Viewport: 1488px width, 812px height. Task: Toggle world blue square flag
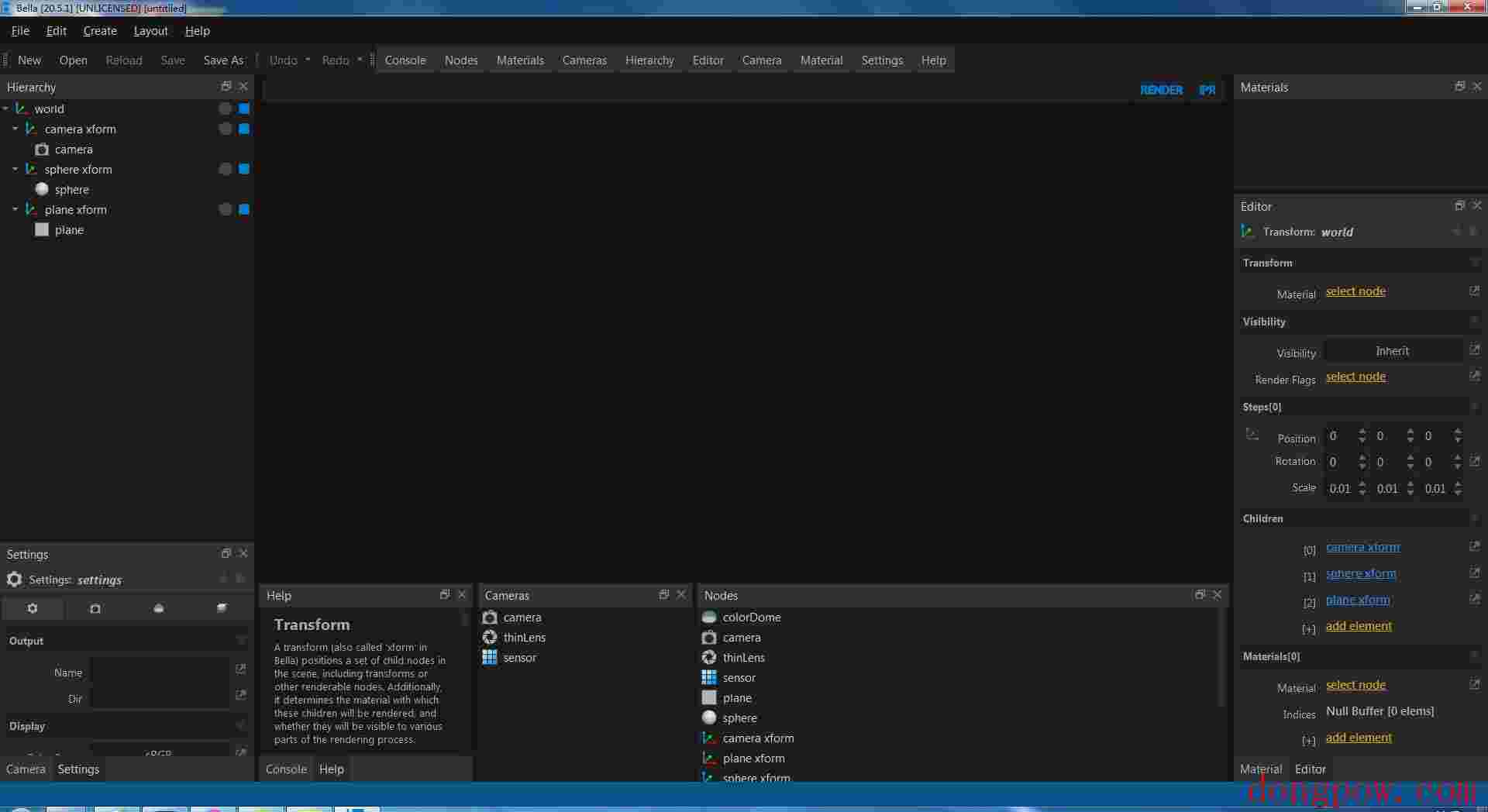(x=244, y=109)
